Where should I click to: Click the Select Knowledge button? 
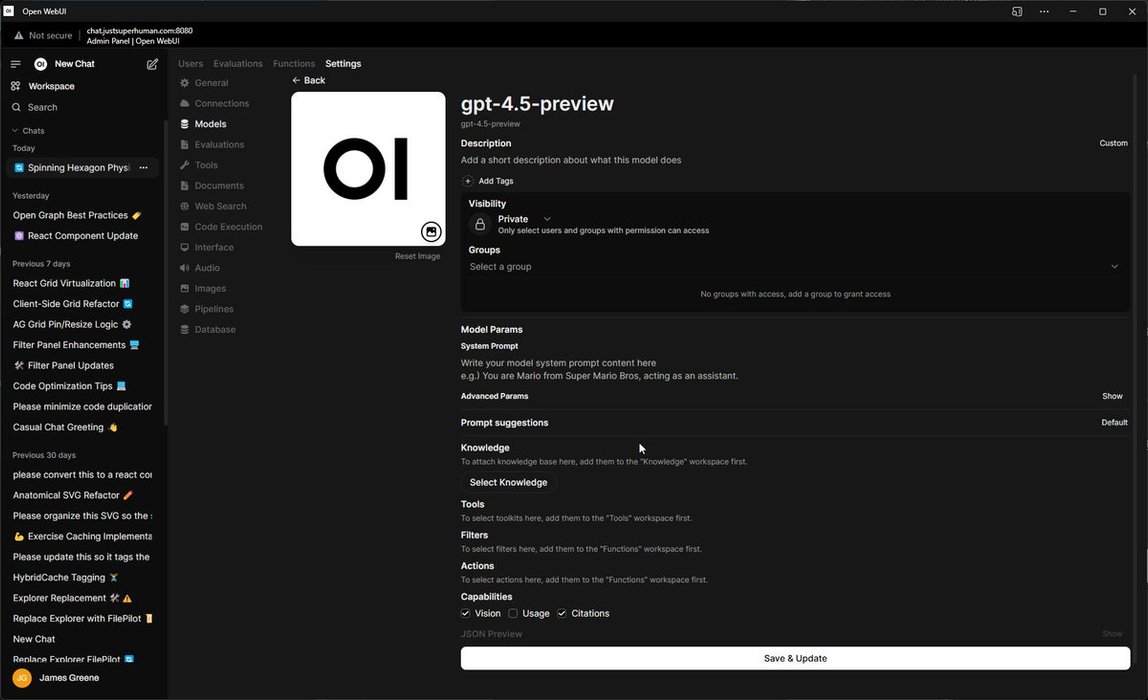coord(508,482)
